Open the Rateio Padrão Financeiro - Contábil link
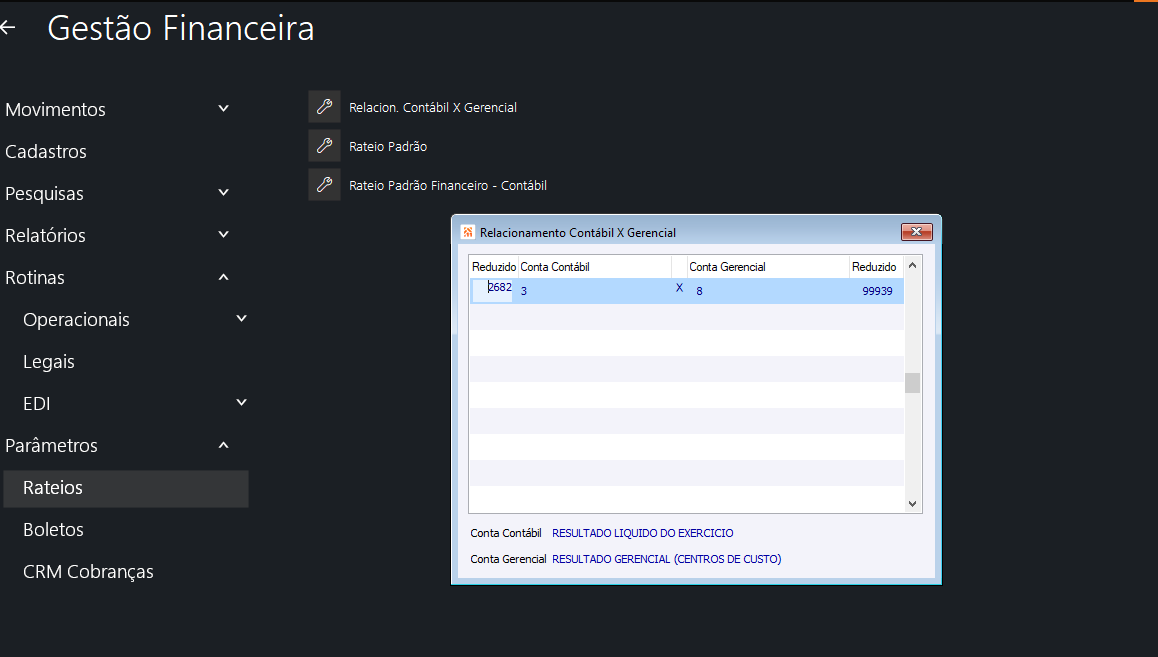 447,186
